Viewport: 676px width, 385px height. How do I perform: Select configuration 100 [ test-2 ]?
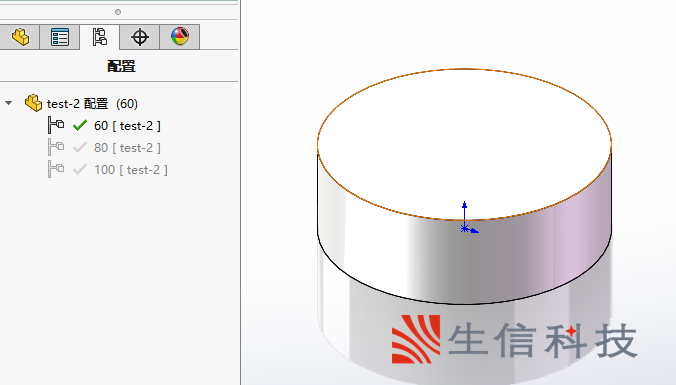[x=131, y=170]
